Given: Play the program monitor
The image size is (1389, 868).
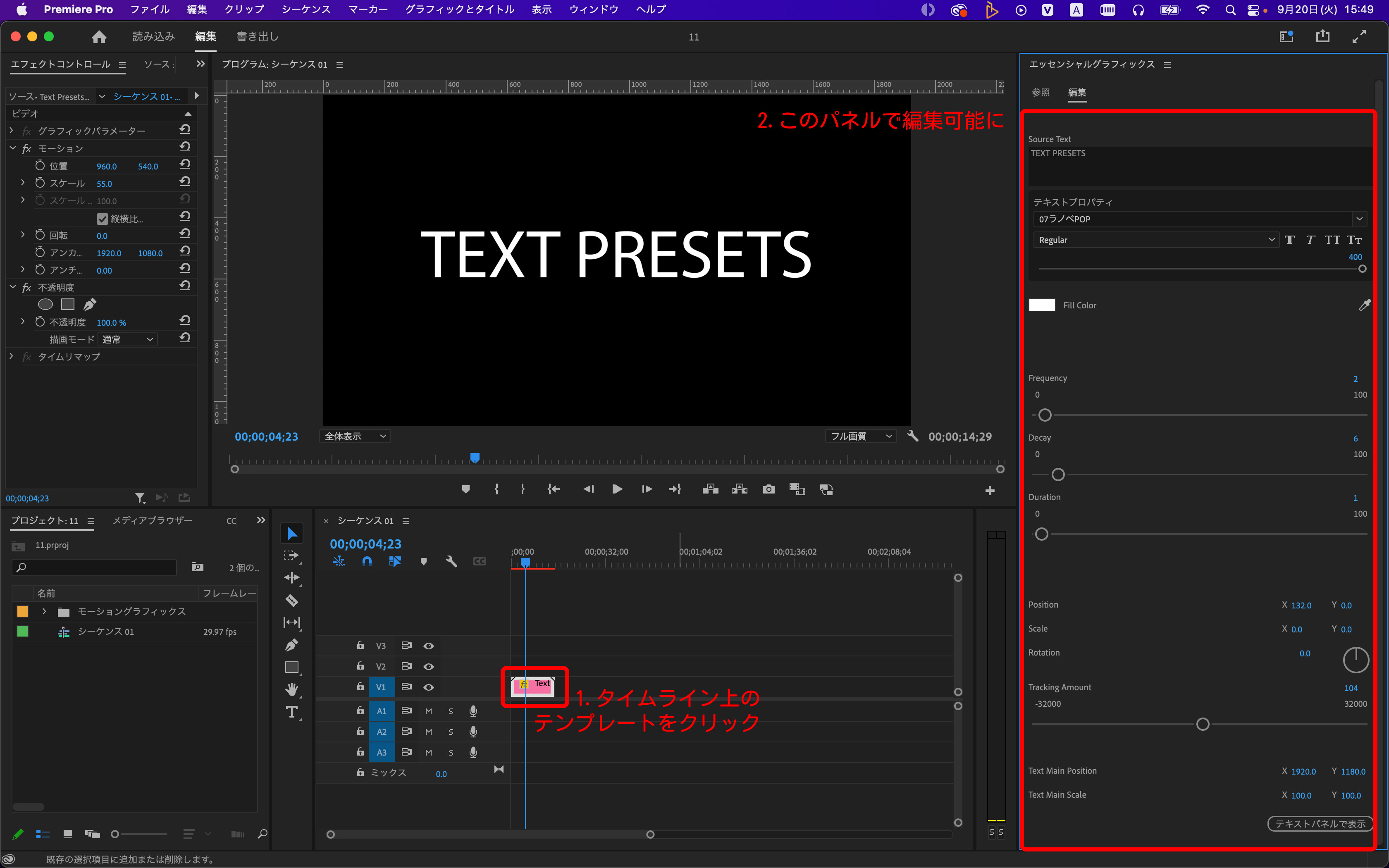Looking at the screenshot, I should pos(617,489).
